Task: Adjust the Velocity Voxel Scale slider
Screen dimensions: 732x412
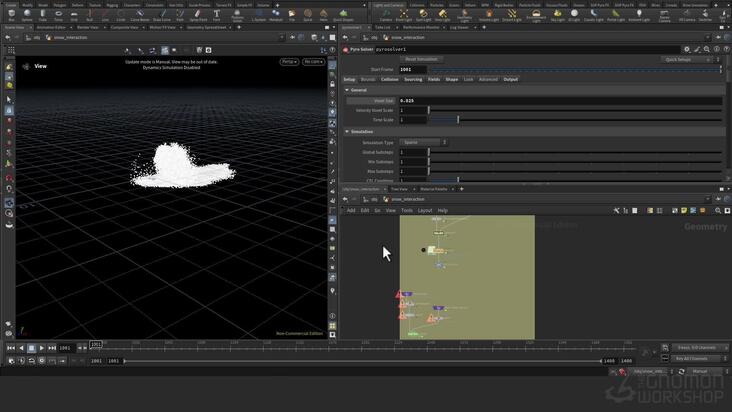Action: pyautogui.click(x=575, y=110)
